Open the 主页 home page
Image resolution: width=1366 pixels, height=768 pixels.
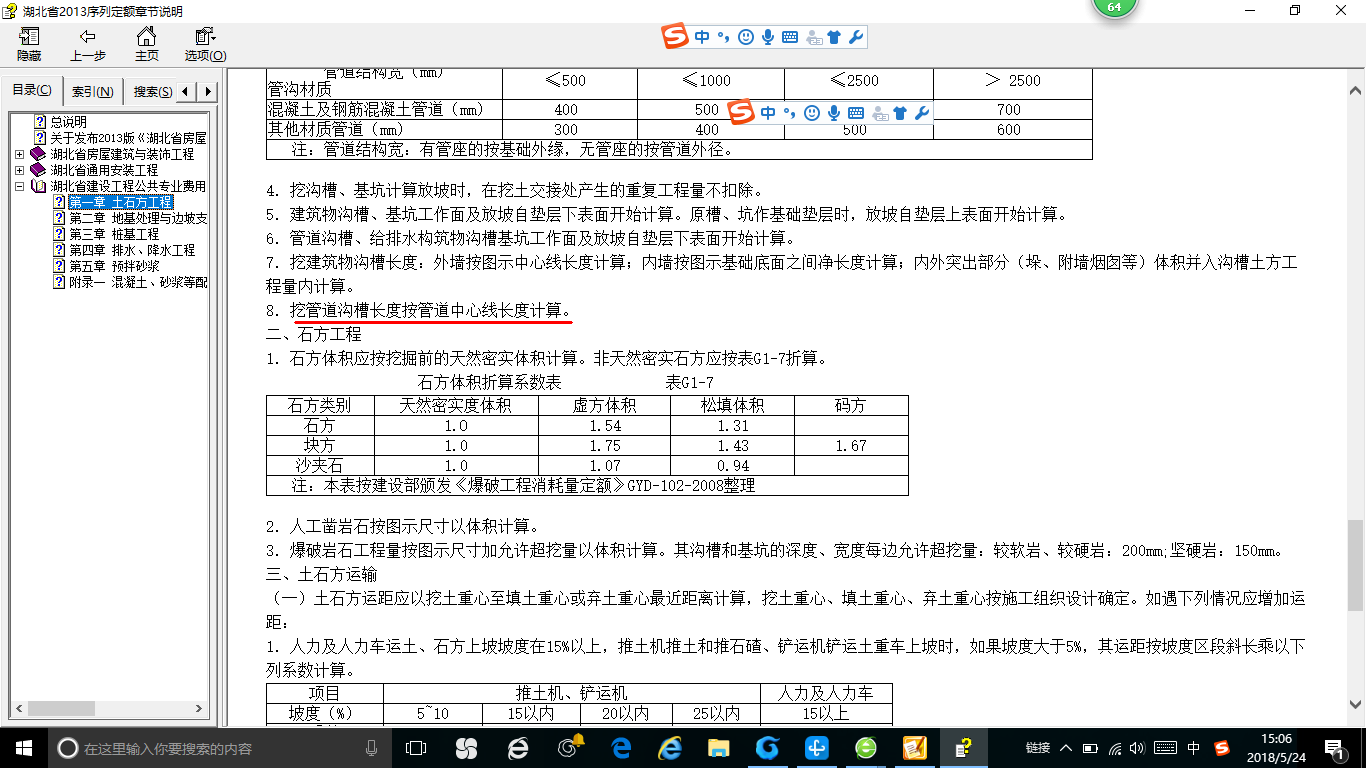(x=146, y=44)
